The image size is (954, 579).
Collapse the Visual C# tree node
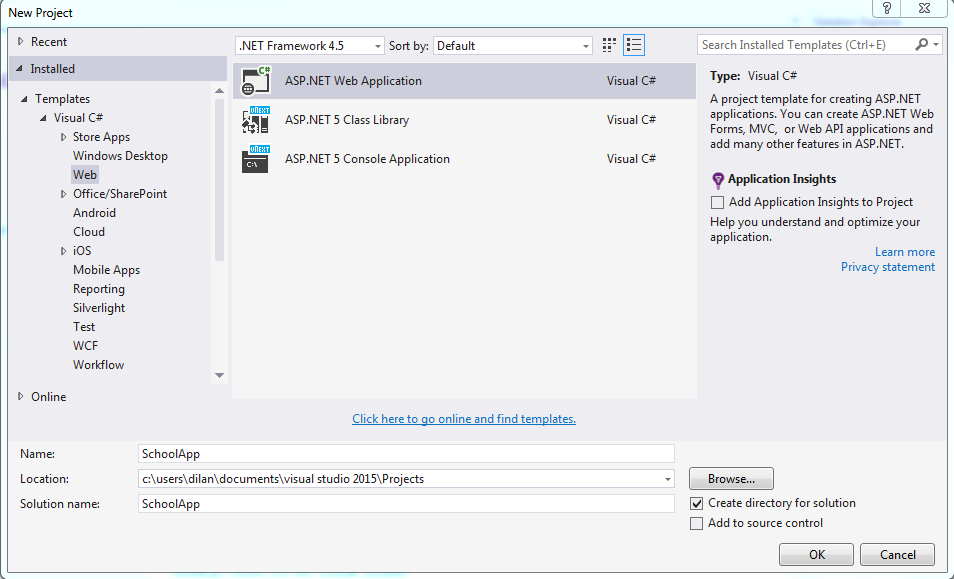pyautogui.click(x=43, y=118)
